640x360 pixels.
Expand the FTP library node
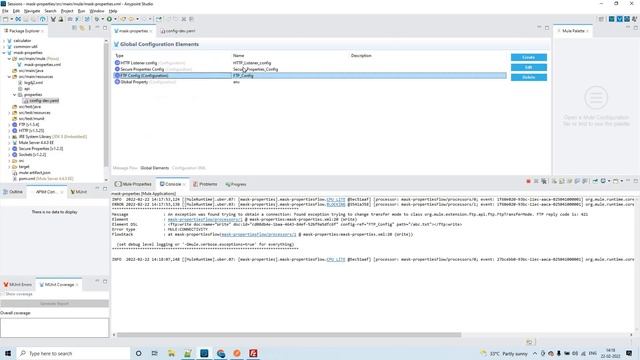tap(9, 124)
